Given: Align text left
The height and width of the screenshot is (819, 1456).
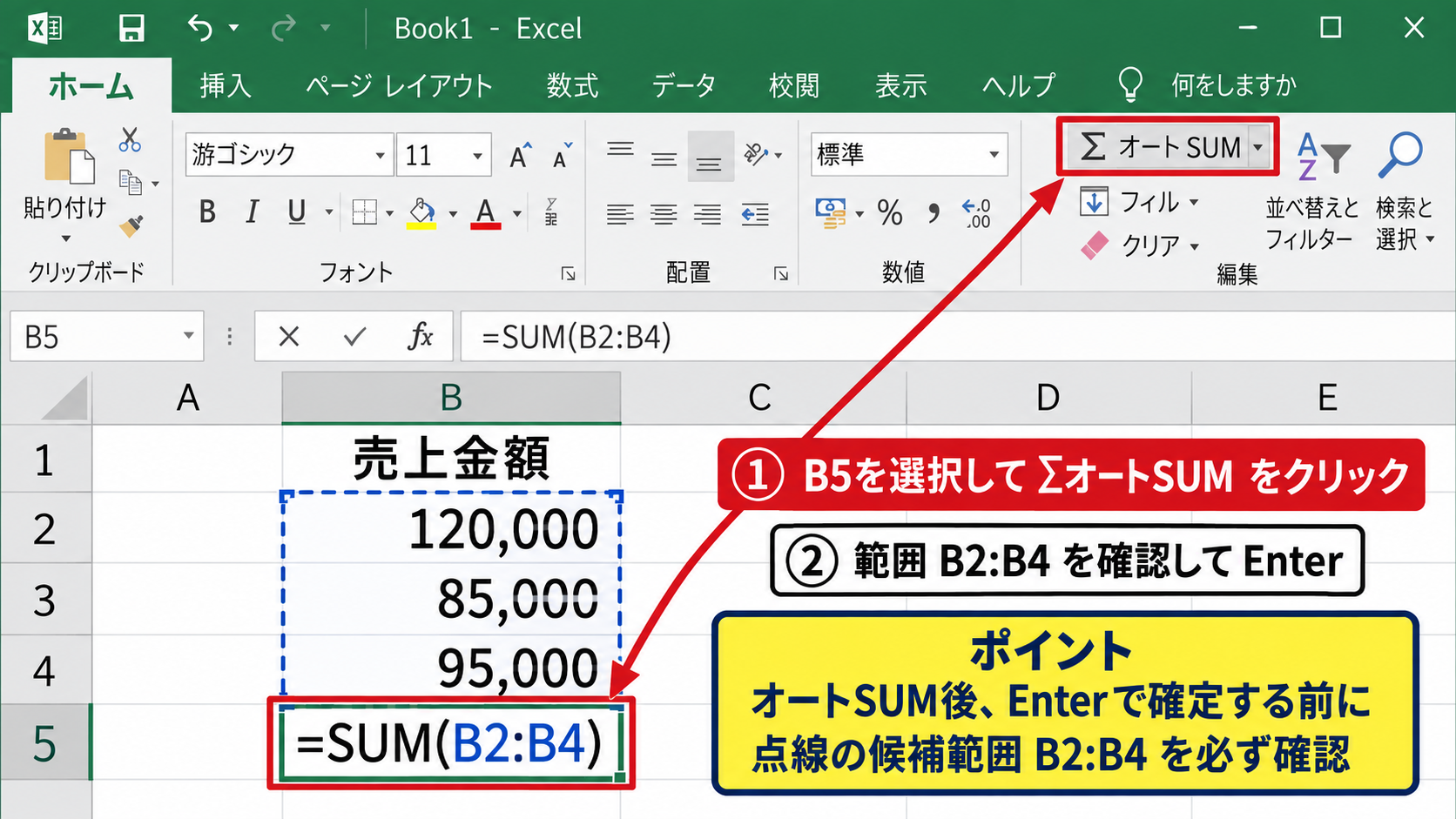Looking at the screenshot, I should [x=620, y=213].
